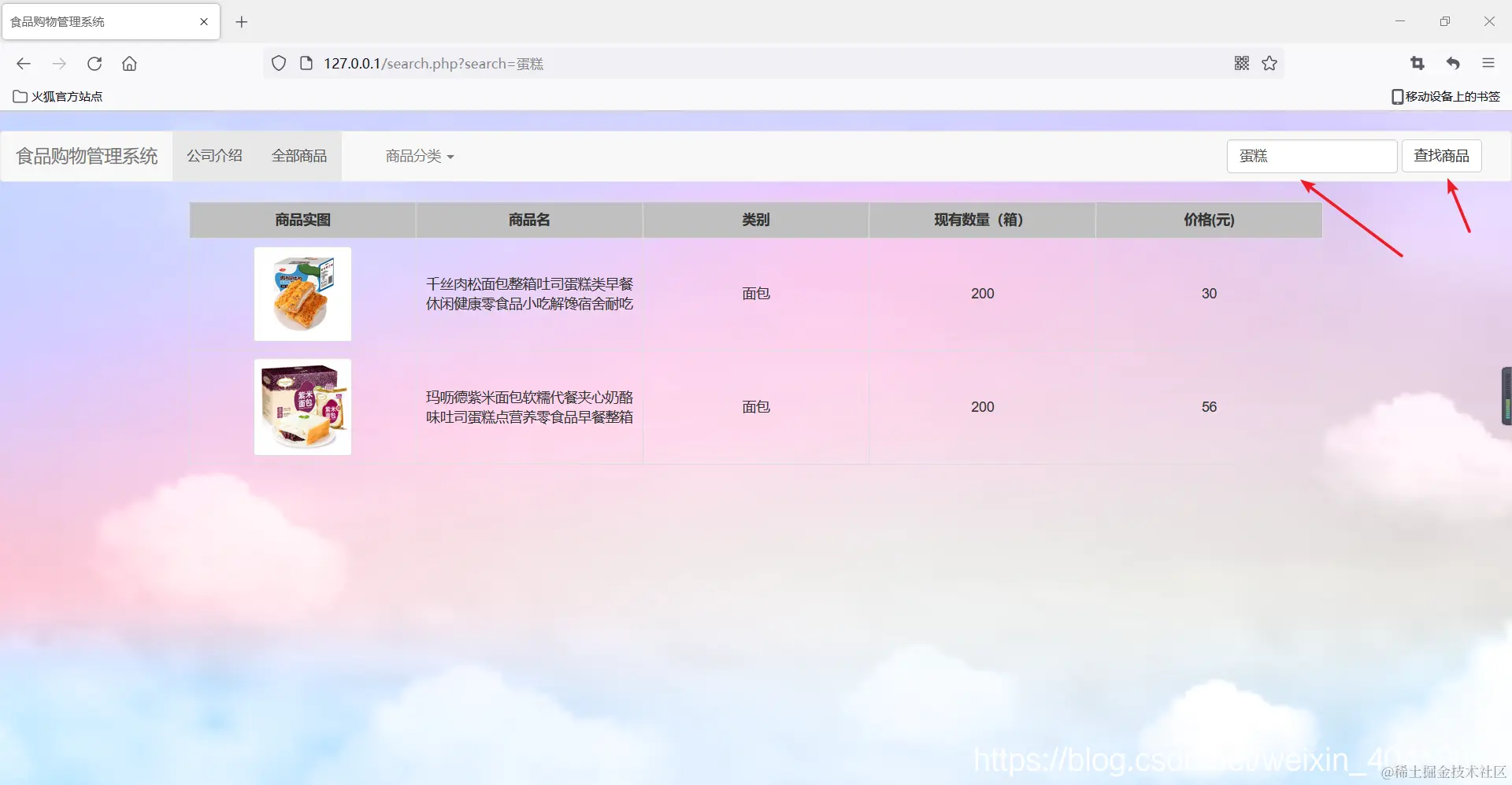
Task: Click the 查找商品 search button
Action: point(1441,155)
